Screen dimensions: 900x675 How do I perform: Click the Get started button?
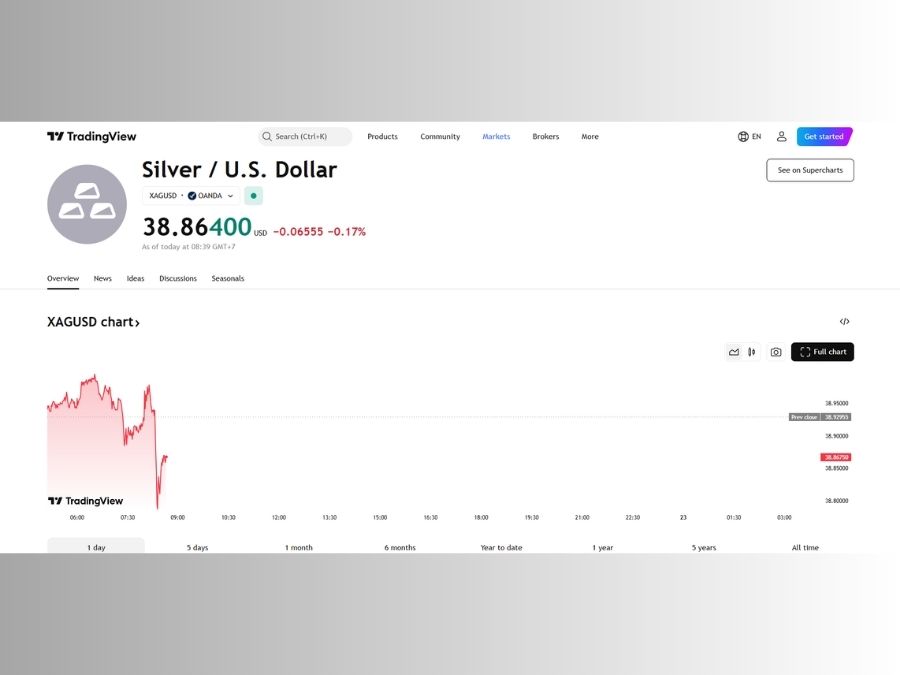pyautogui.click(x=824, y=137)
